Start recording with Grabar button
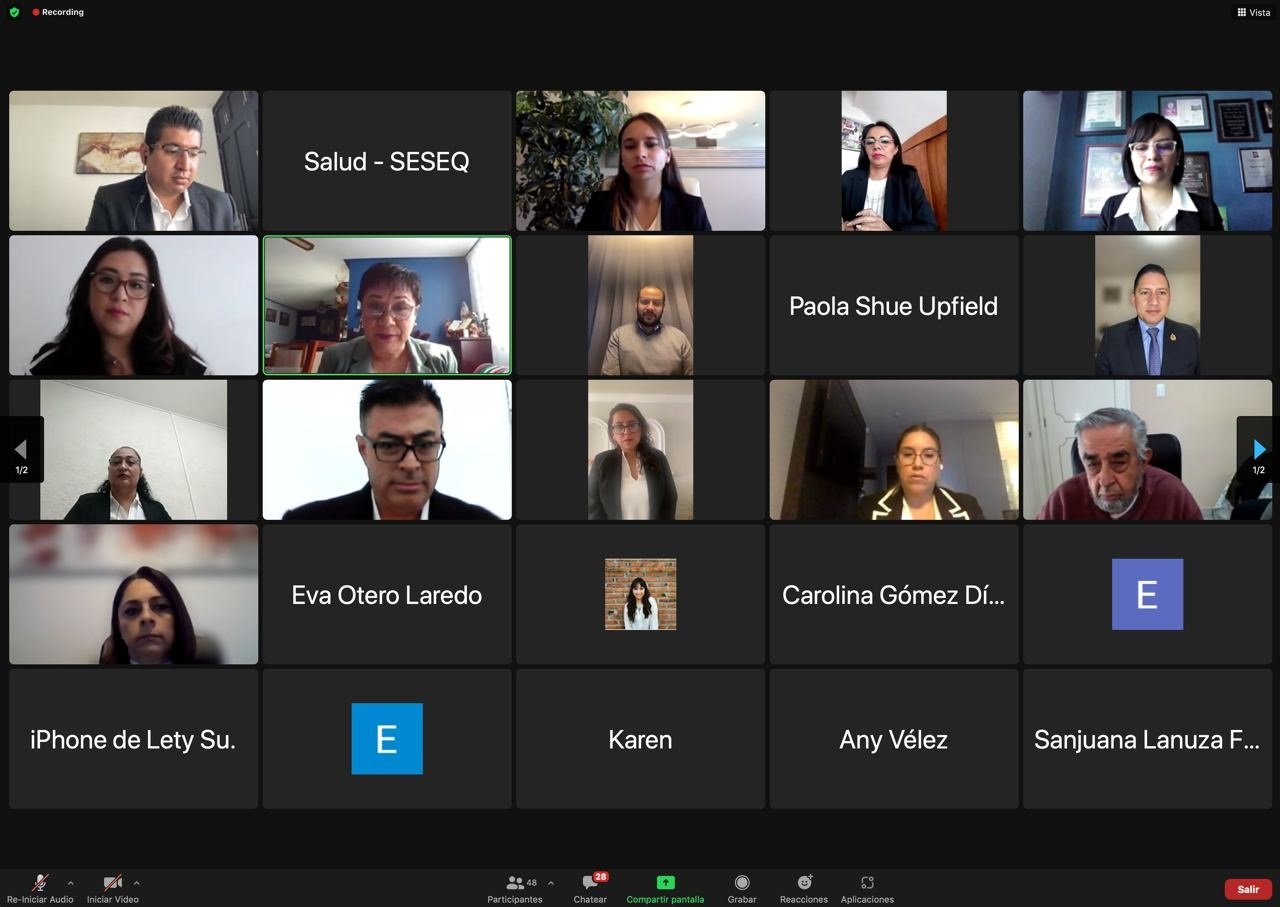The image size is (1280, 907). 742,887
